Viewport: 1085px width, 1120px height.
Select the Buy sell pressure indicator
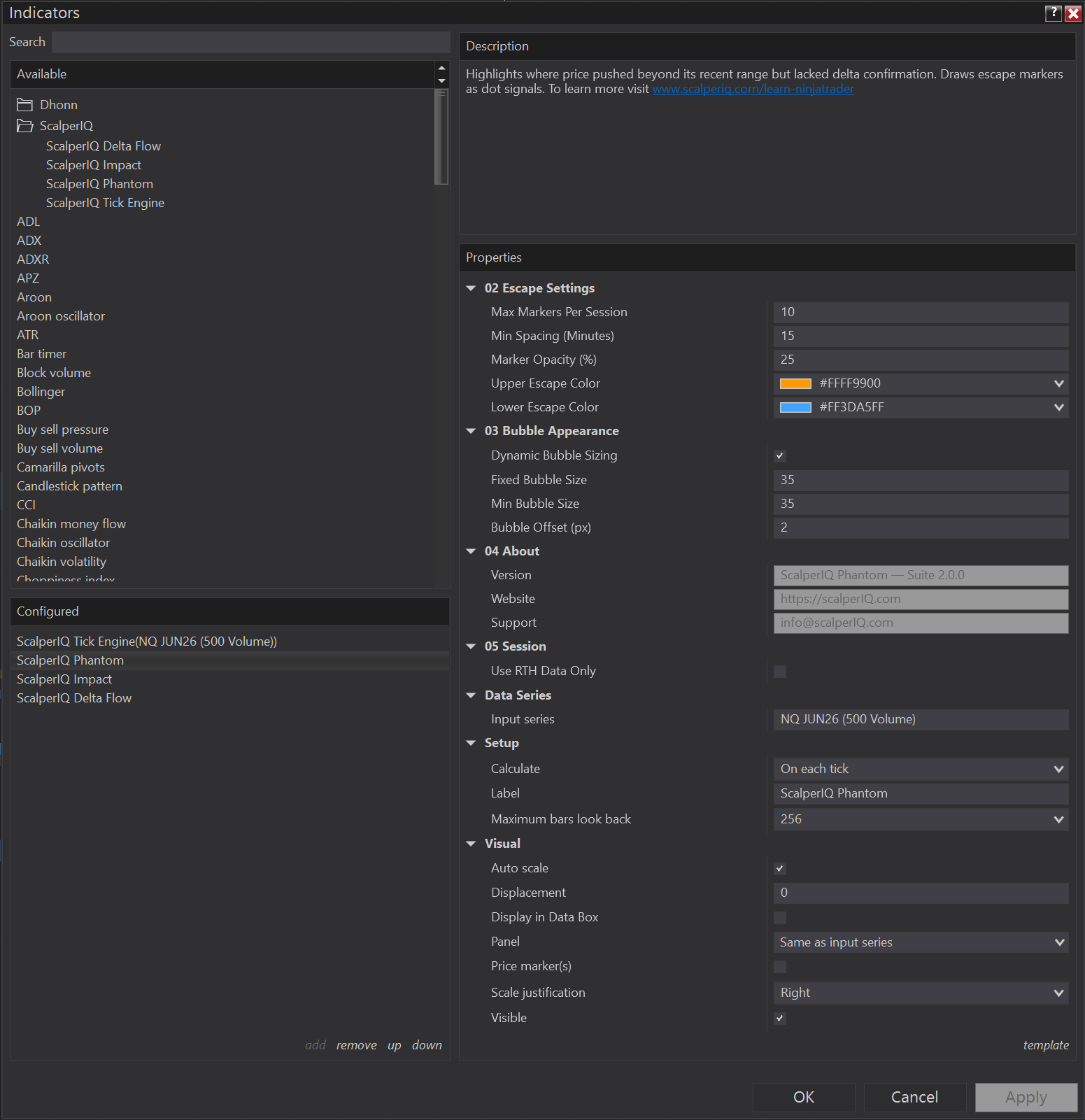(62, 430)
